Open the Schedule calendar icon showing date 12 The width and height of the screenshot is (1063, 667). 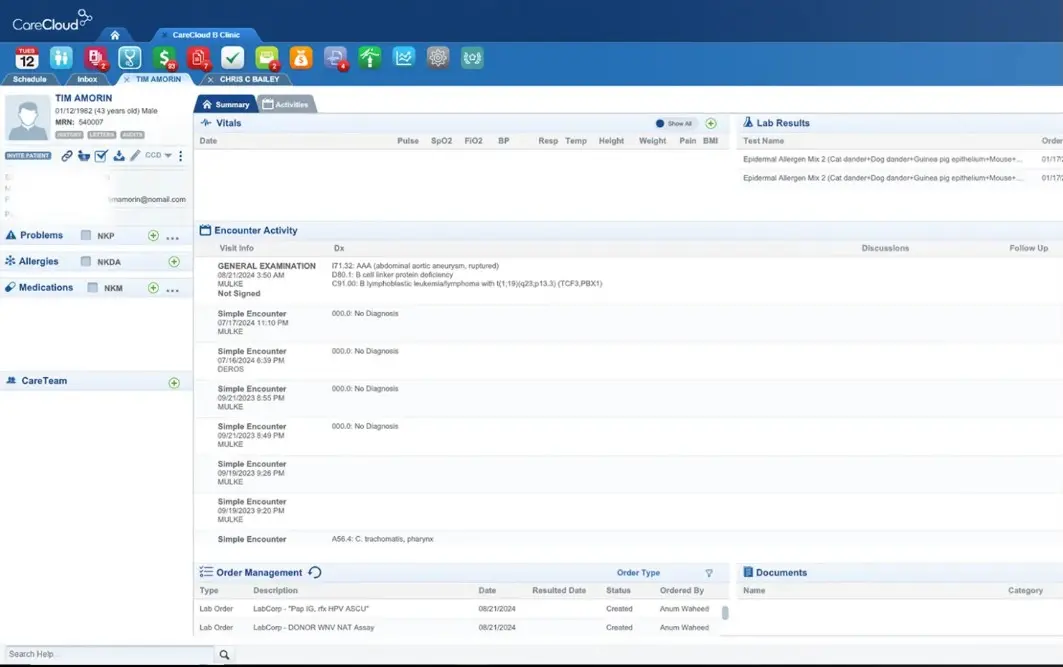click(27, 57)
